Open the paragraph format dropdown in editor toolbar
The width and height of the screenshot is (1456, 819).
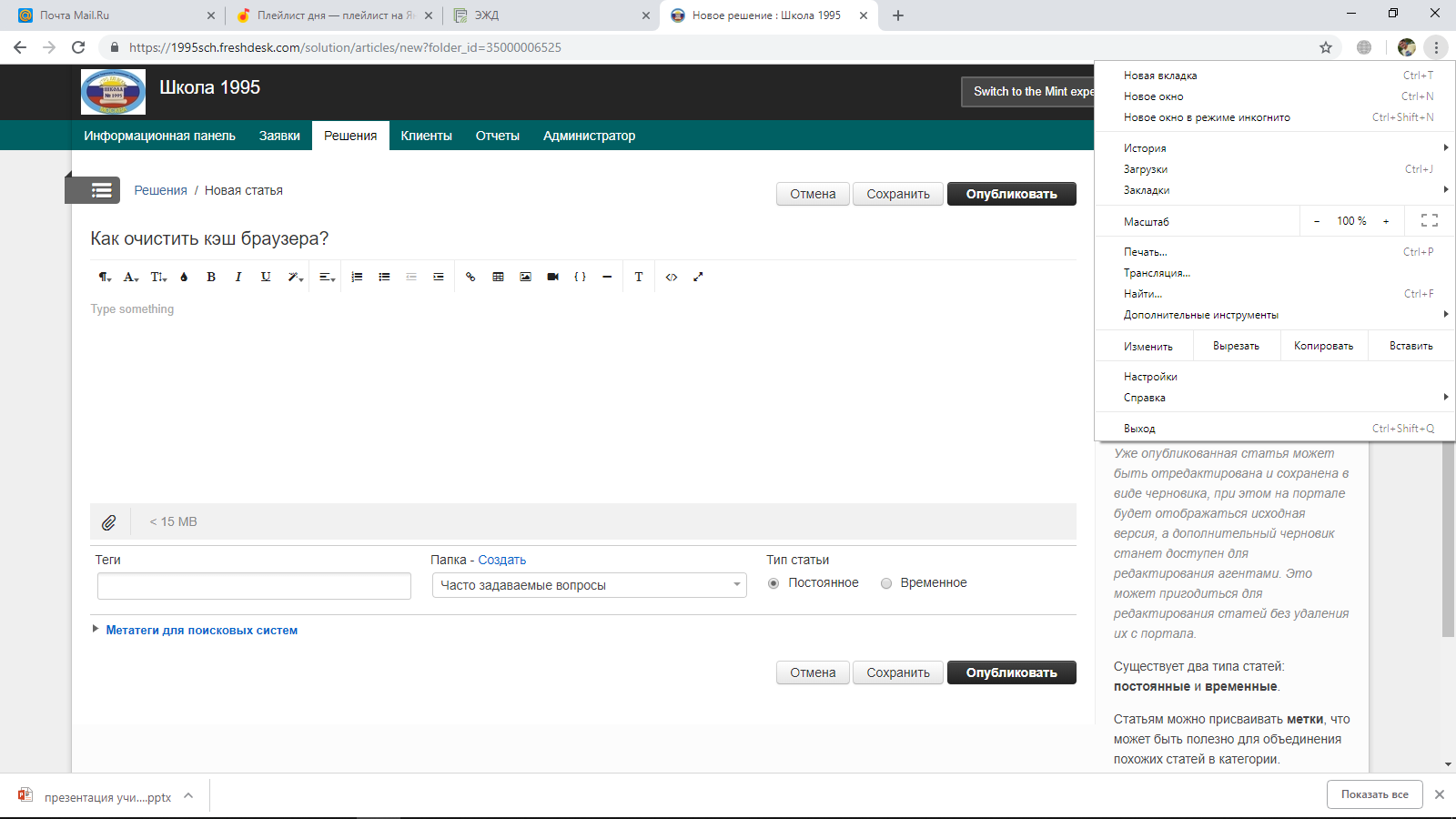[105, 277]
